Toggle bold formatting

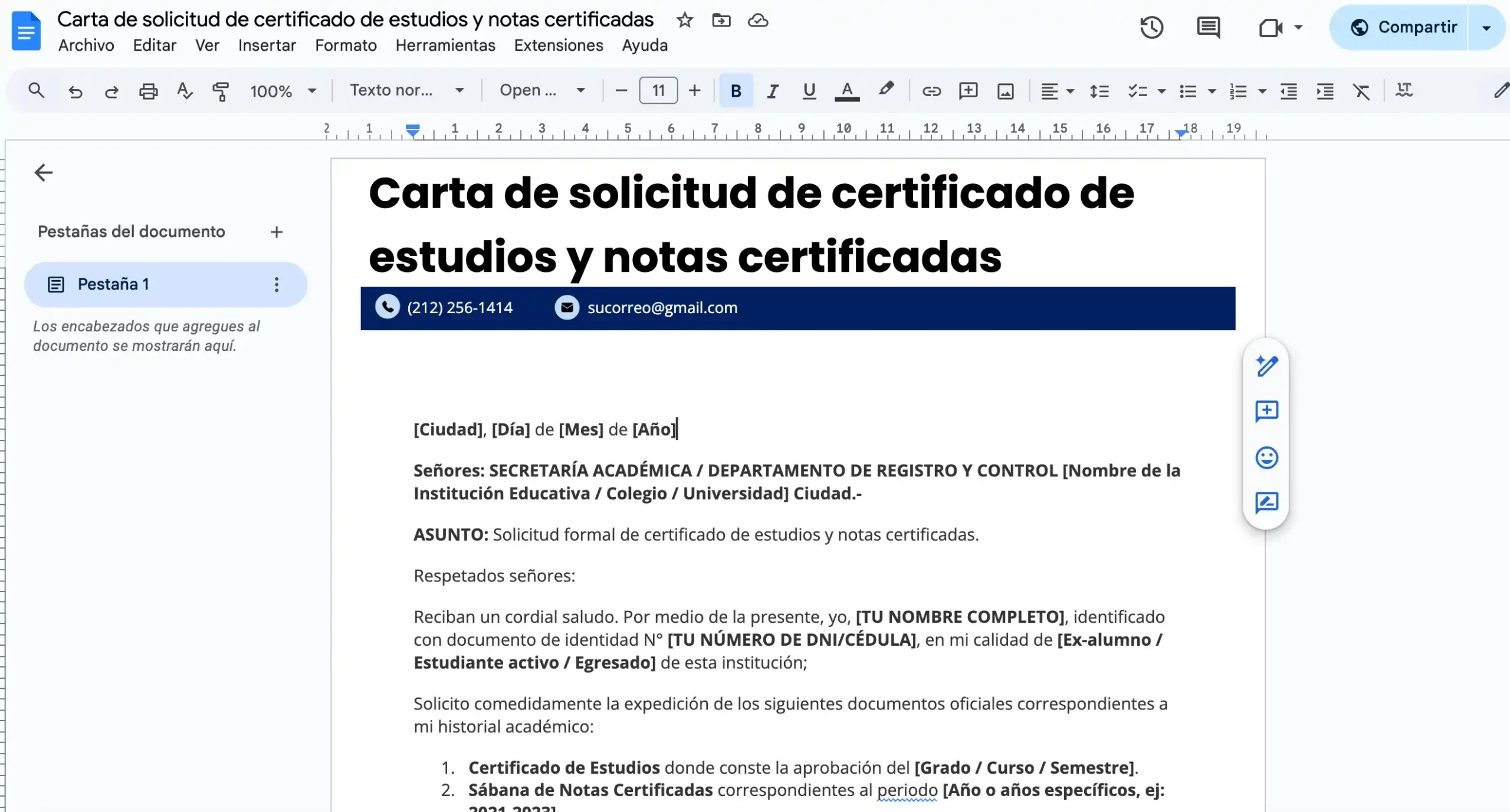(735, 91)
